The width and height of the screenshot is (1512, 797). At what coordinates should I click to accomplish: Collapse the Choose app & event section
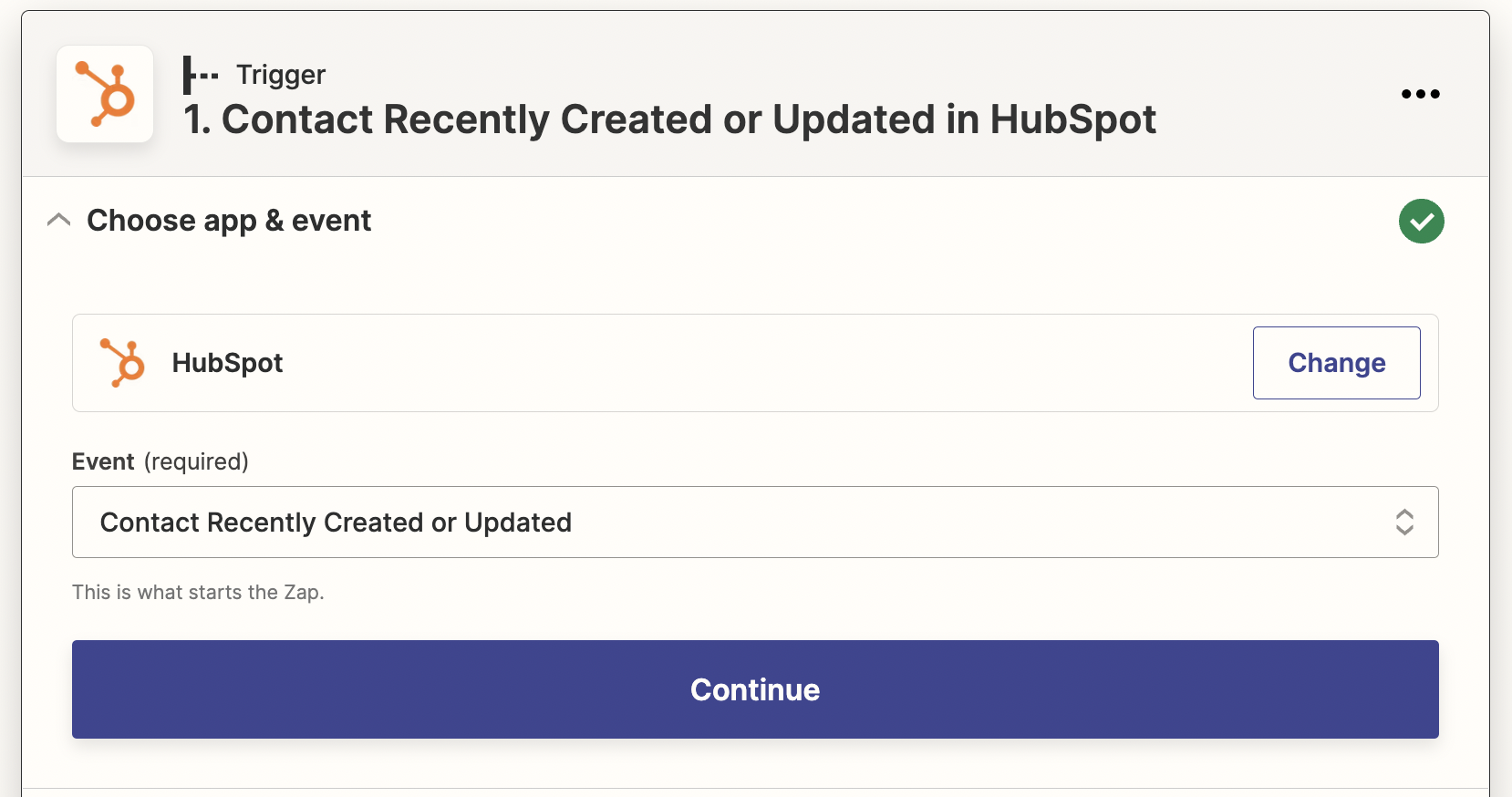click(x=58, y=220)
